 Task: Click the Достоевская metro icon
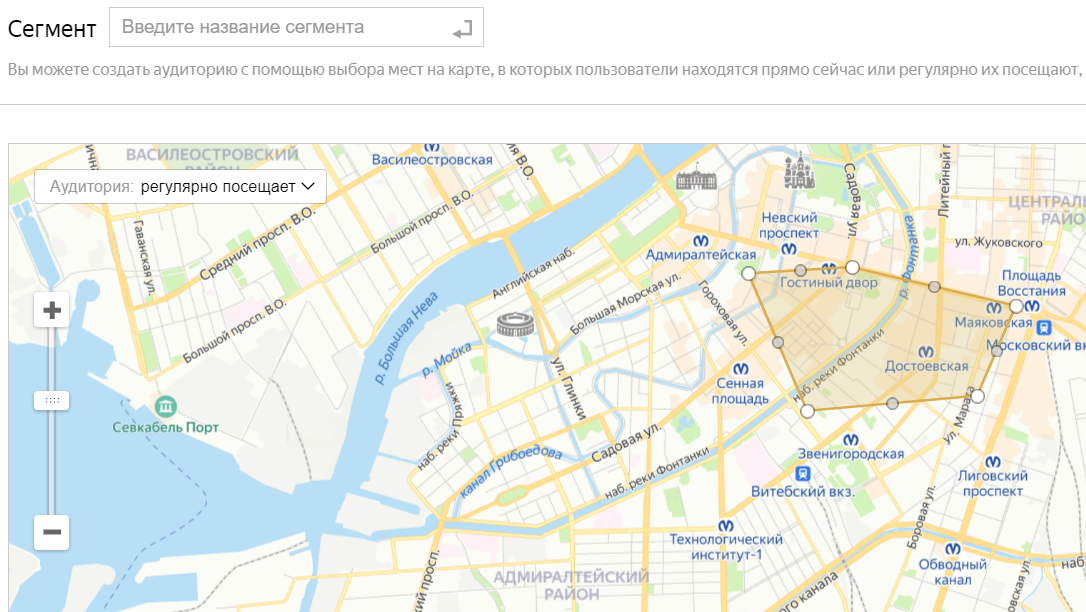925,352
